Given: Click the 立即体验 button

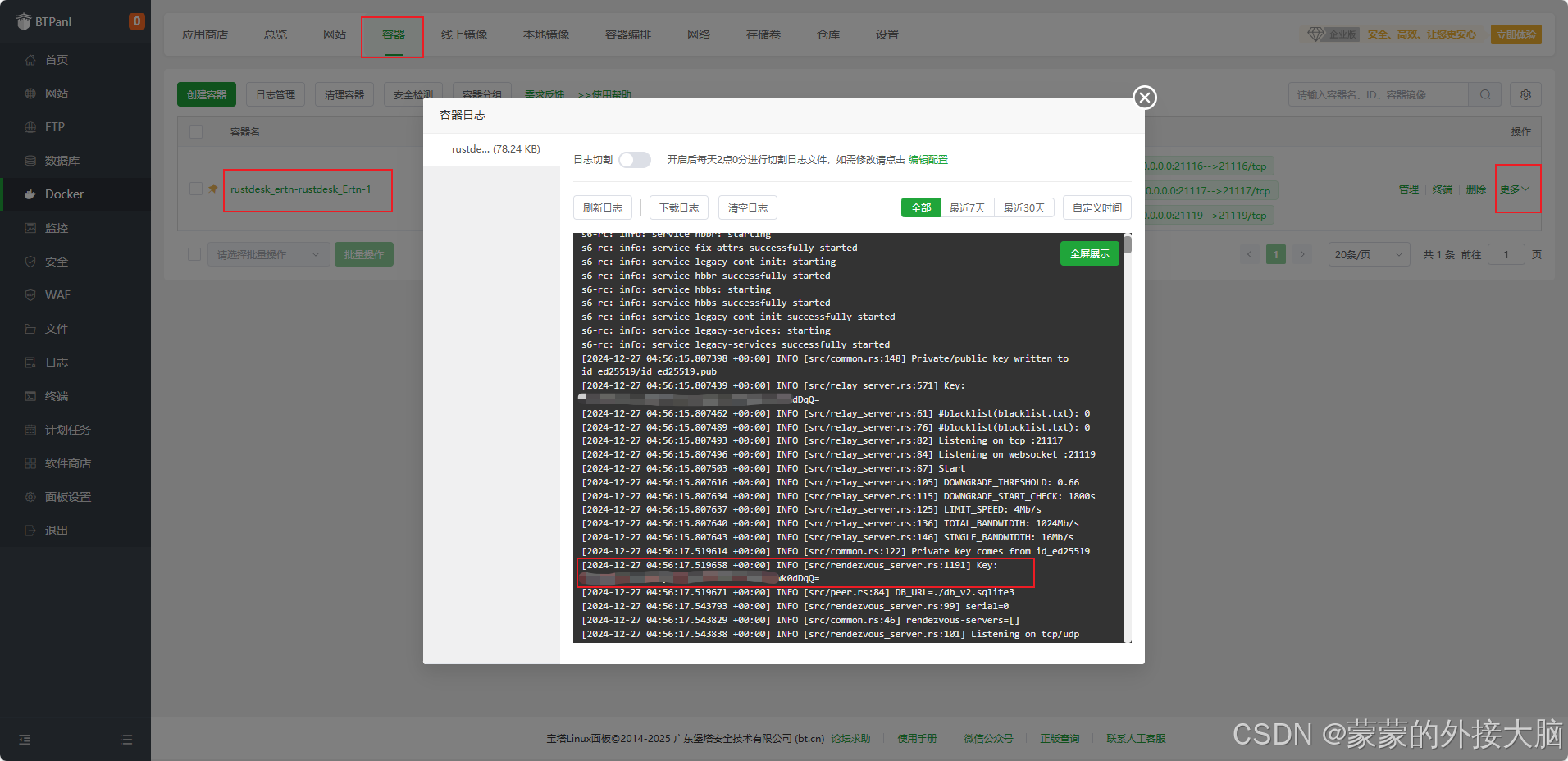Looking at the screenshot, I should (1516, 34).
